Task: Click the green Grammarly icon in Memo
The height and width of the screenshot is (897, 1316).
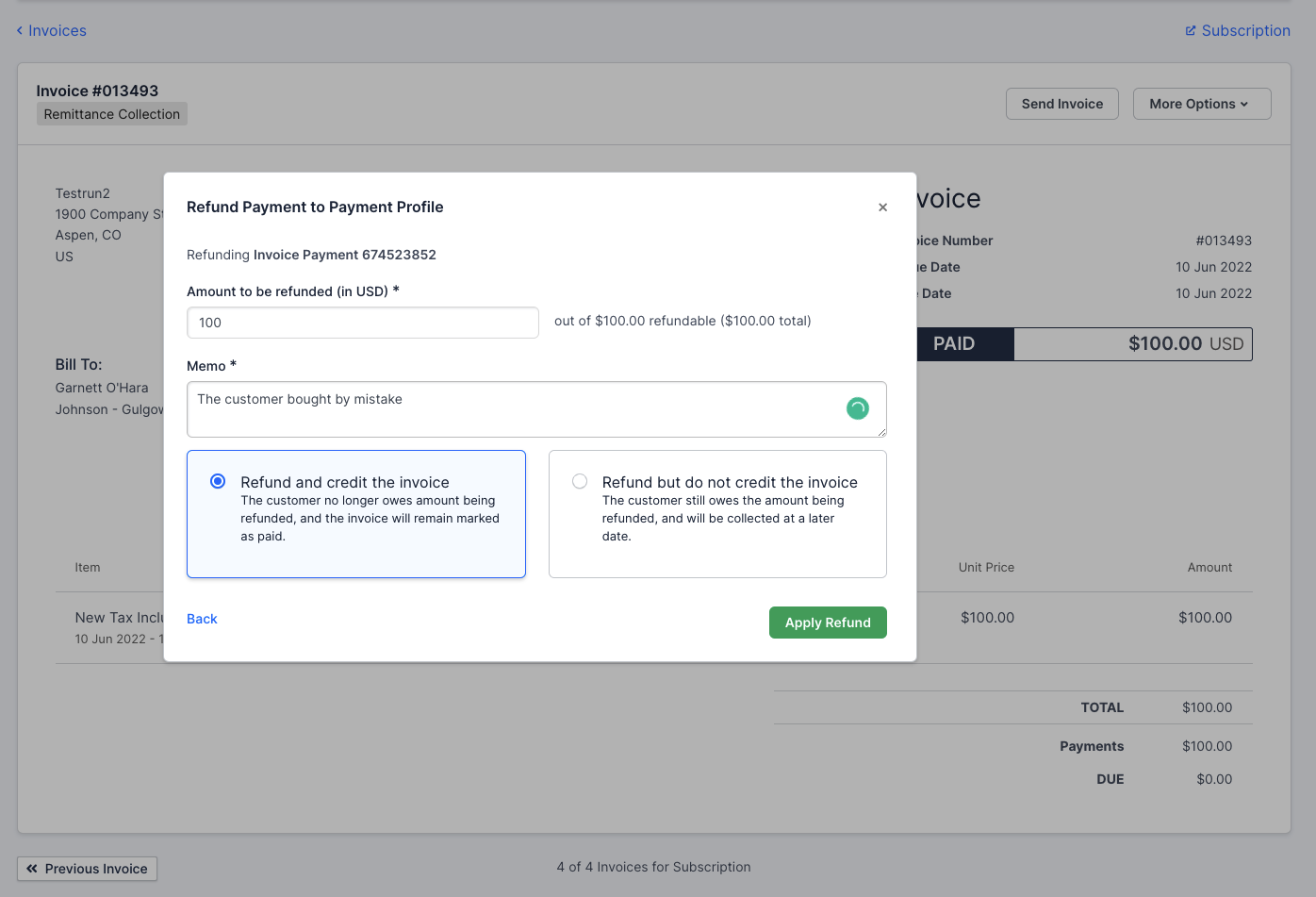Action: tap(857, 408)
